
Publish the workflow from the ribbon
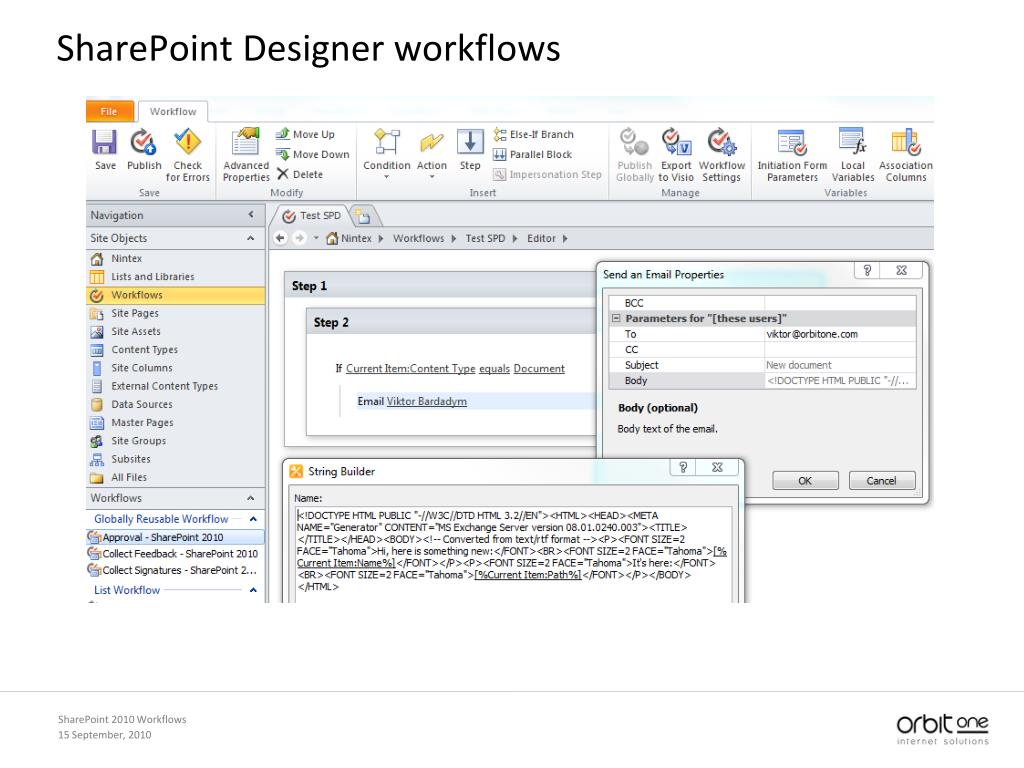[x=144, y=150]
